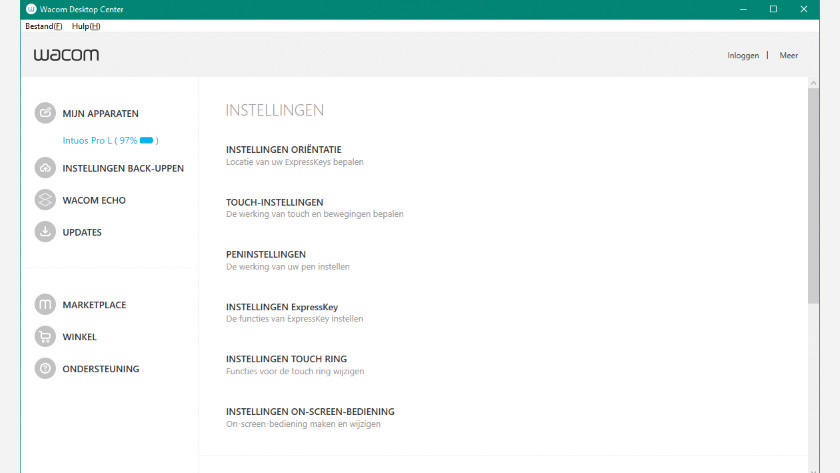Open the Ondersteuning help icon

(x=45, y=369)
